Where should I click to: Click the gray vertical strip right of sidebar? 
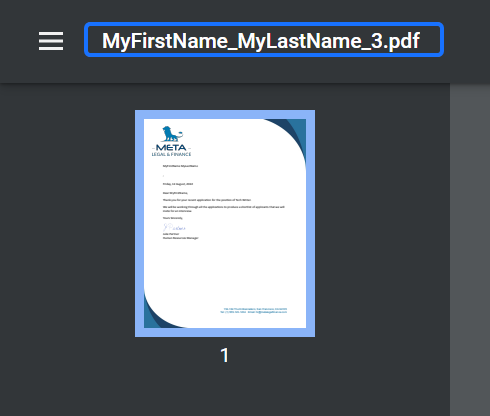click(x=470, y=250)
